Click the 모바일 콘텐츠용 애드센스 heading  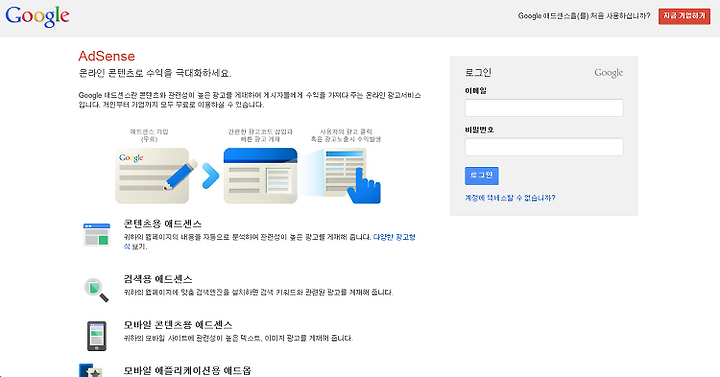178,325
